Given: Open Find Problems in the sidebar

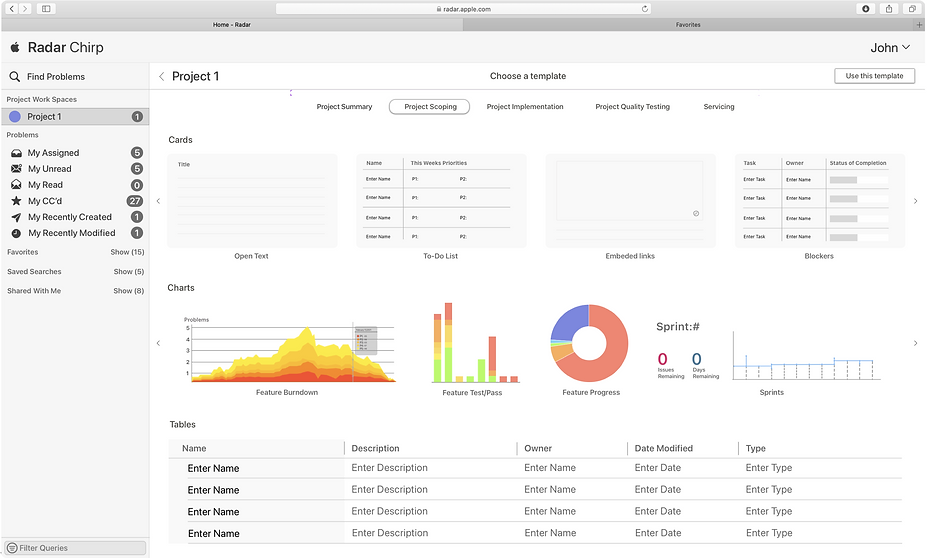Looking at the screenshot, I should tap(74, 76).
